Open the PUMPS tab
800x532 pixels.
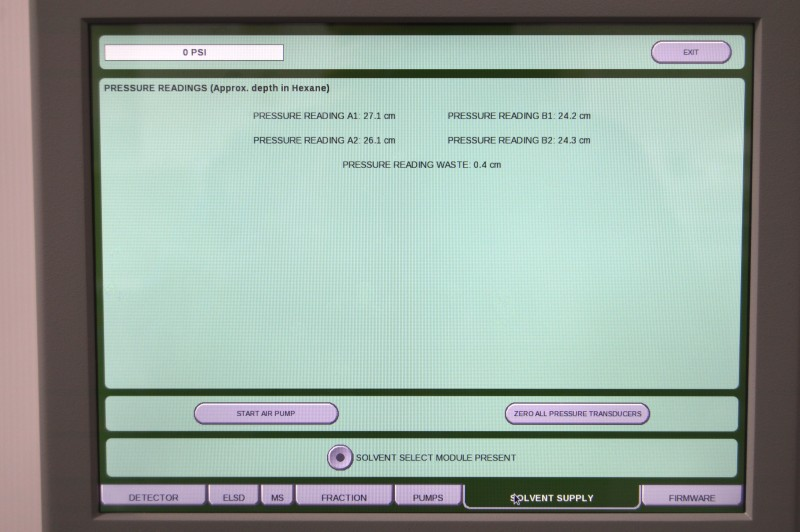[428, 497]
